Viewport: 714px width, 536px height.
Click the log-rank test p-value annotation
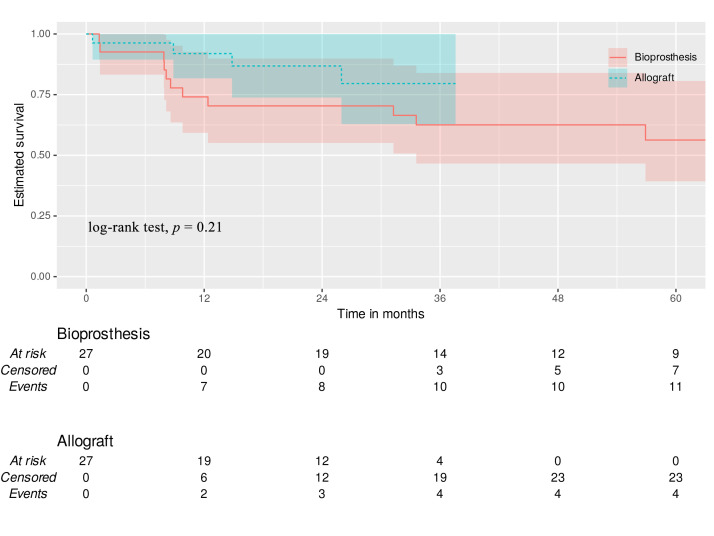(155, 227)
